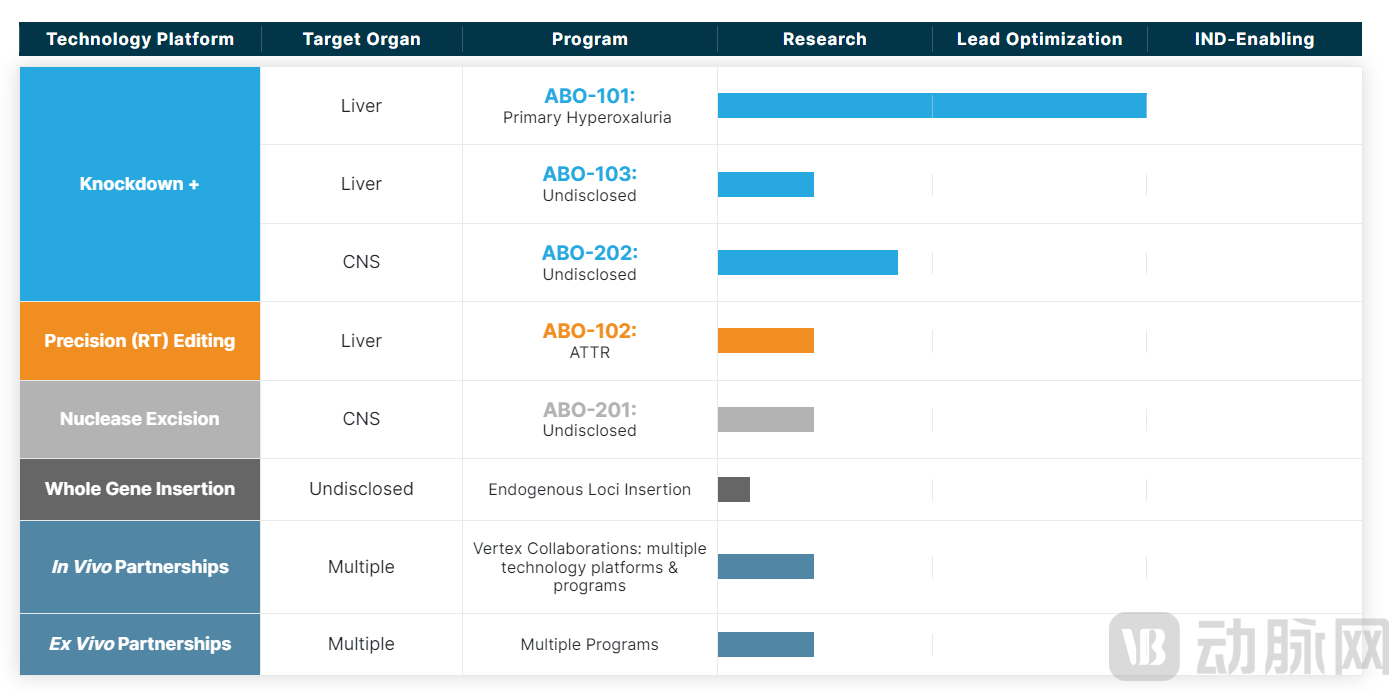The width and height of the screenshot is (1399, 691).
Task: Click the Whole Gene Insertion block
Action: coord(140,489)
